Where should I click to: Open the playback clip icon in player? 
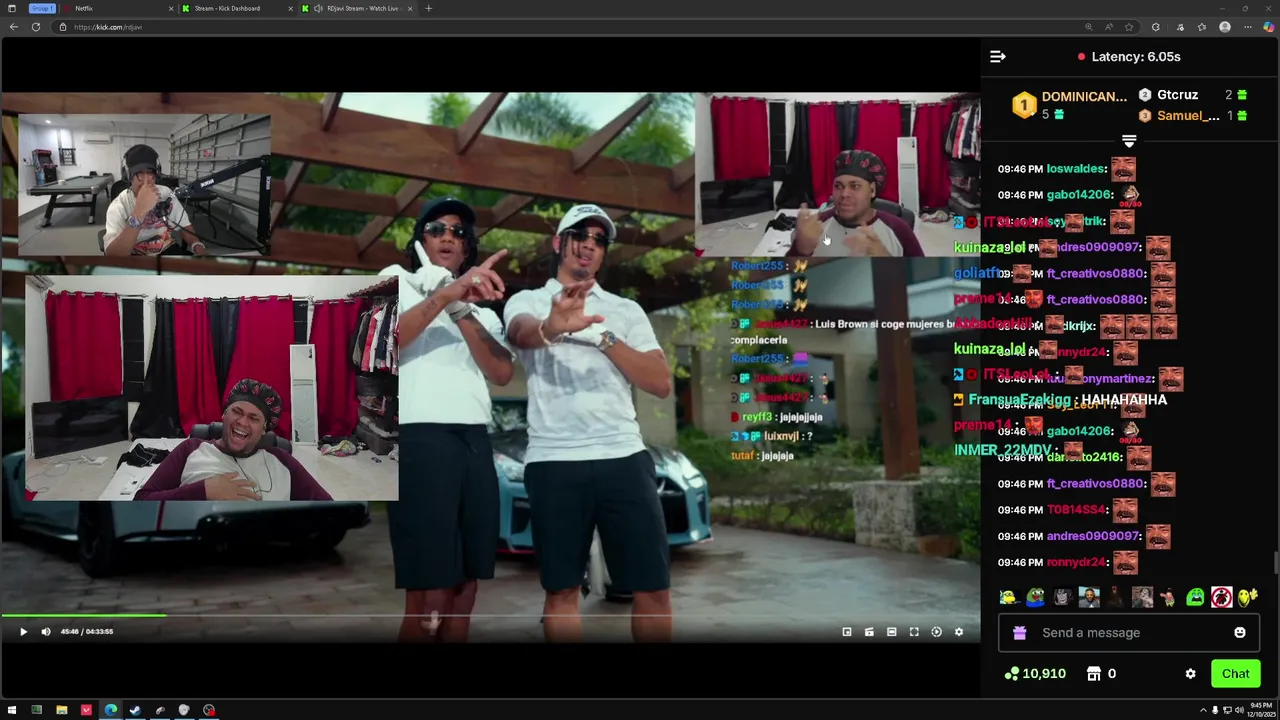click(936, 632)
